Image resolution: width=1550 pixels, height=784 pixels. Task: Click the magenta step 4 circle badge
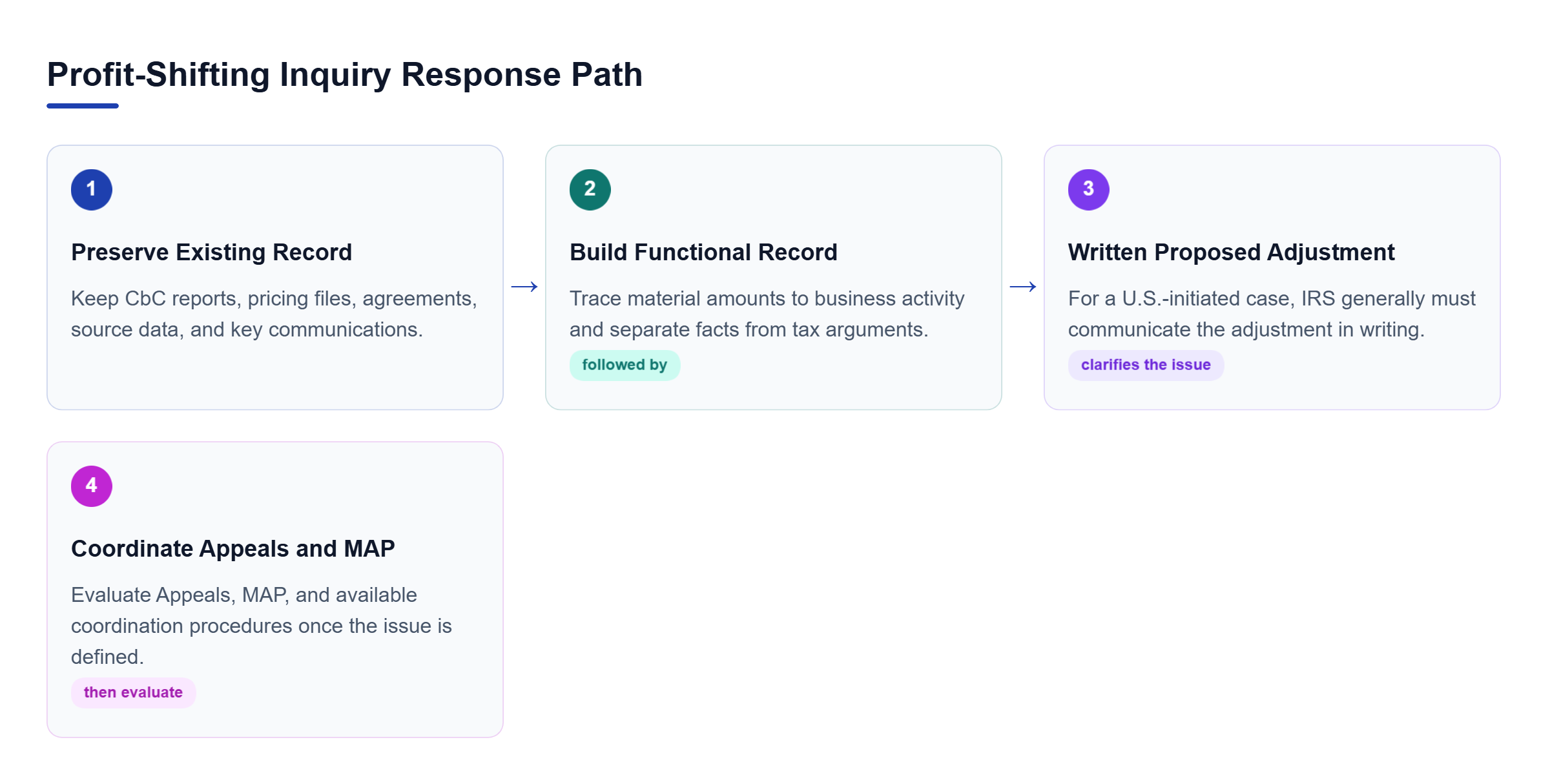(x=92, y=486)
